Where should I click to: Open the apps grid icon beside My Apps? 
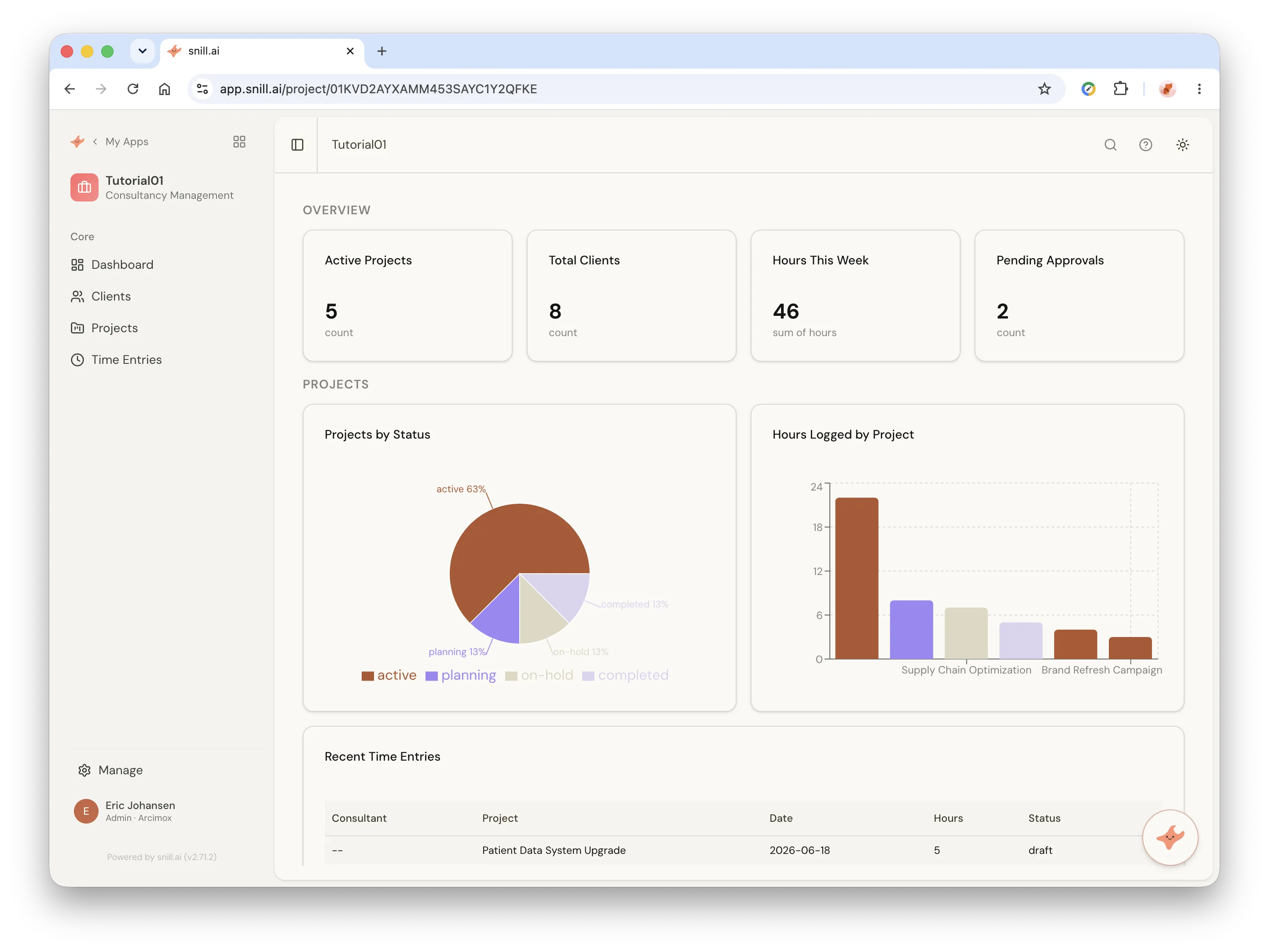pyautogui.click(x=239, y=142)
